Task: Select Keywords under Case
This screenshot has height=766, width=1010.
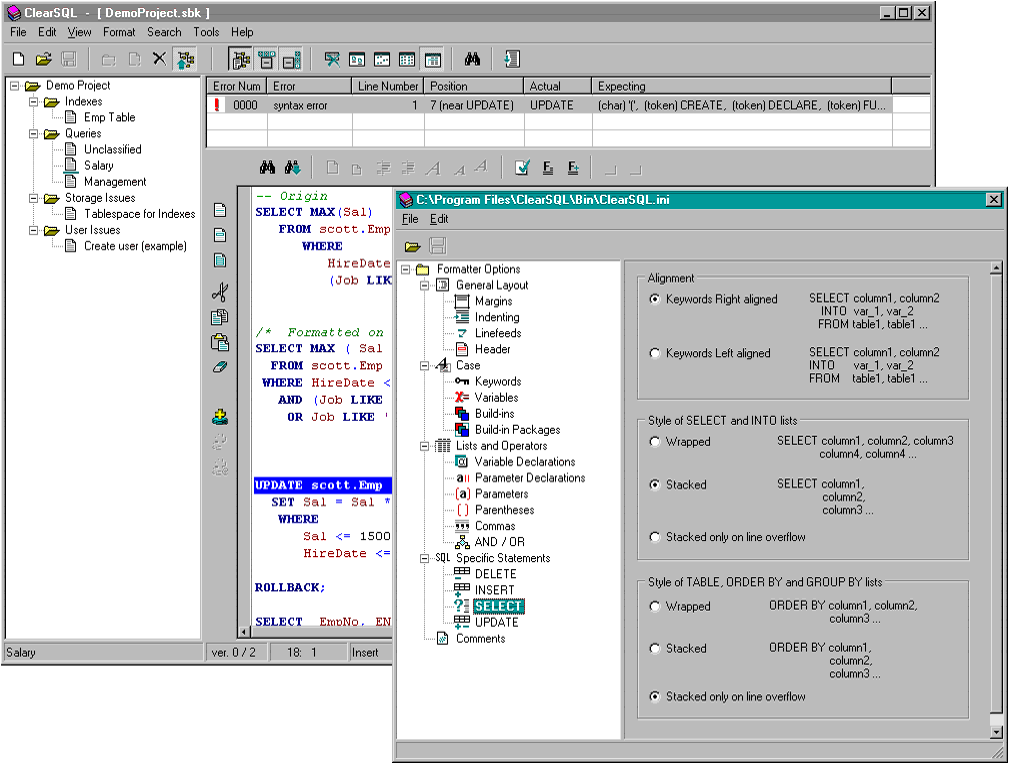Action: (x=498, y=381)
